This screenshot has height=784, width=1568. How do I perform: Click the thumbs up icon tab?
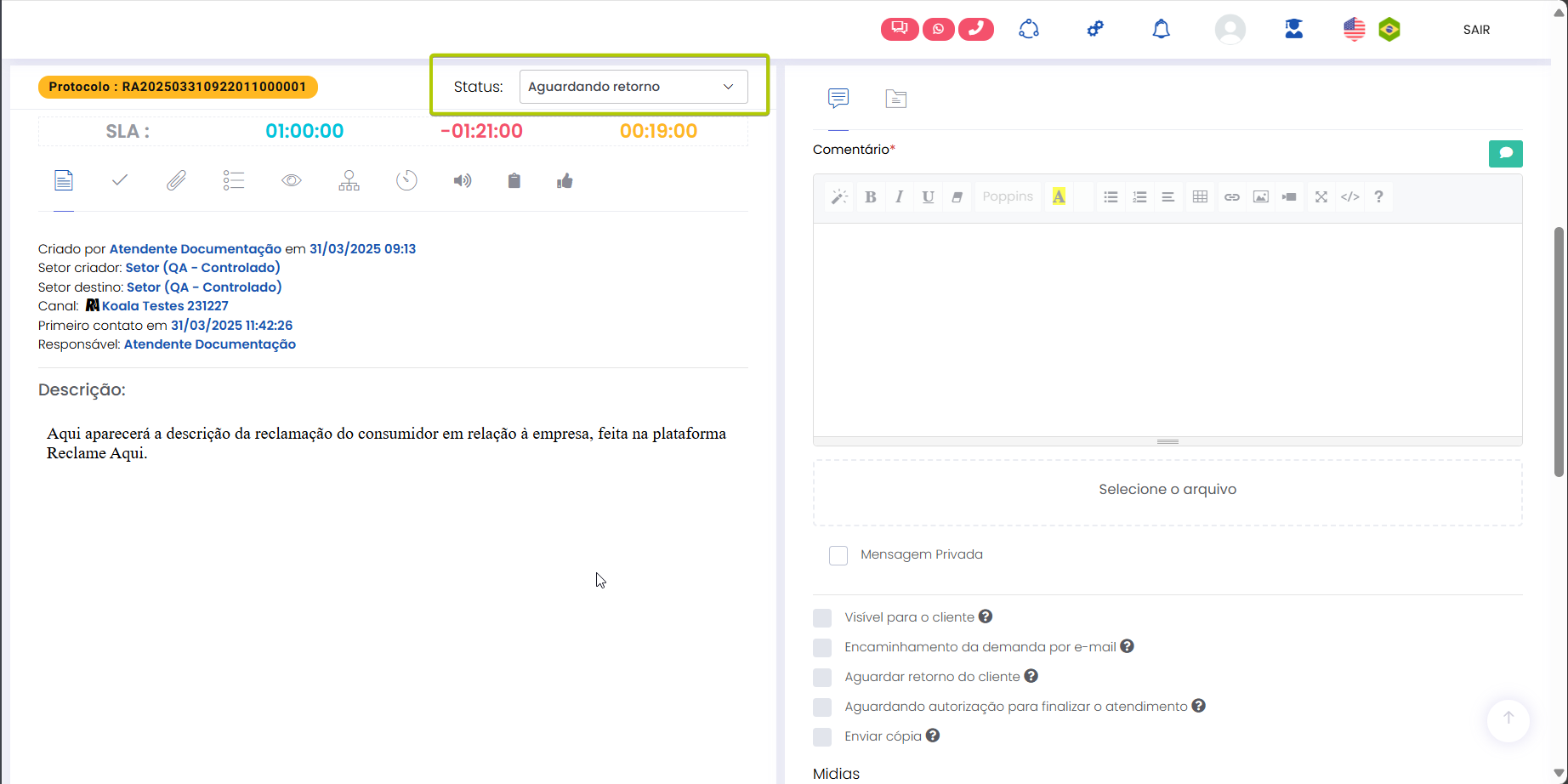(565, 180)
